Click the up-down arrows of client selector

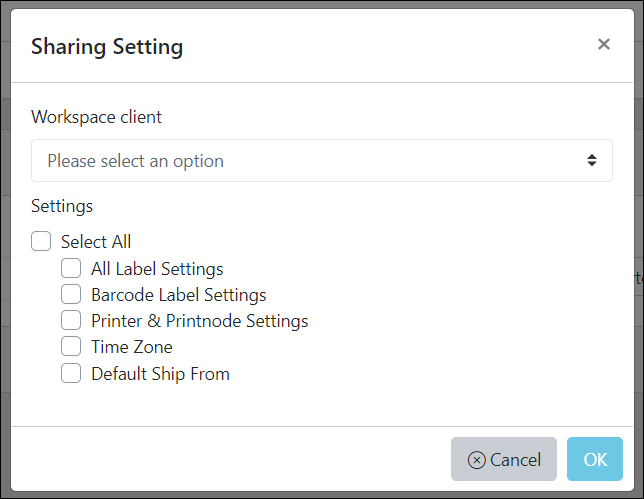[x=591, y=160]
